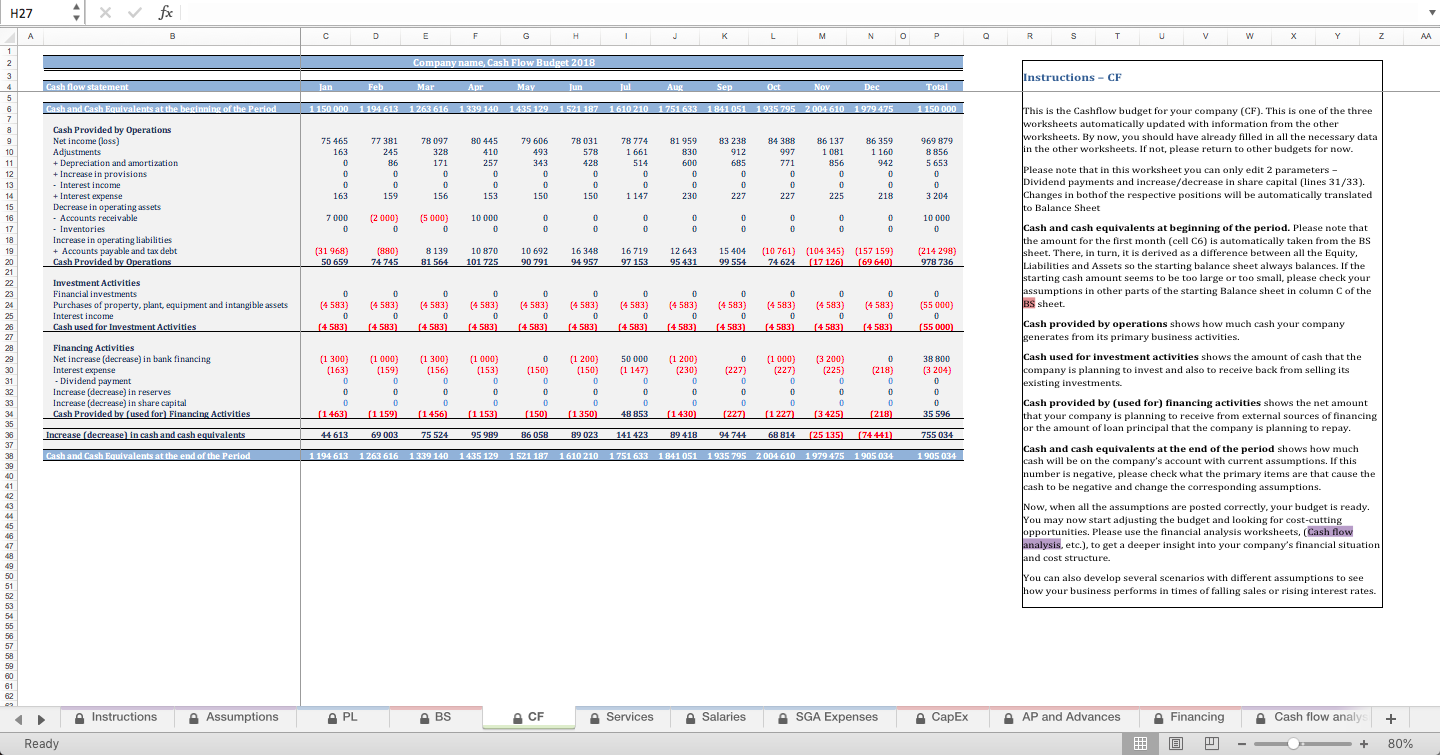Screen dimensions: 1440x755
Task: Open the Services sheet tab
Action: point(621,717)
